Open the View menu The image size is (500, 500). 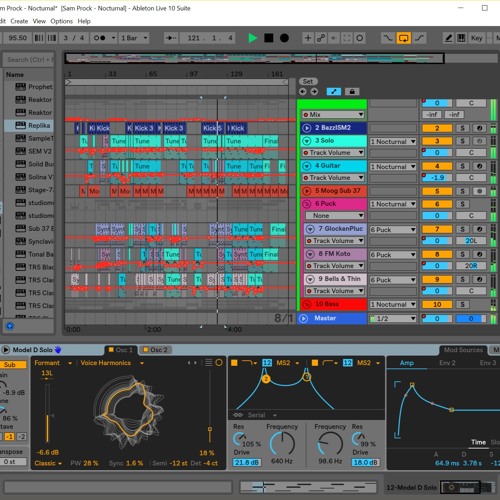coord(39,21)
